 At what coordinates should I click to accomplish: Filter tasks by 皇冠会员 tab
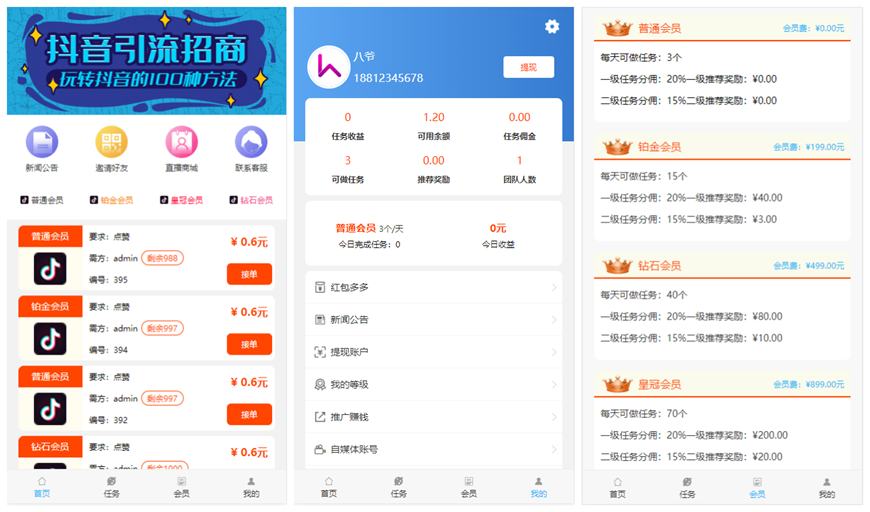pyautogui.click(x=181, y=200)
